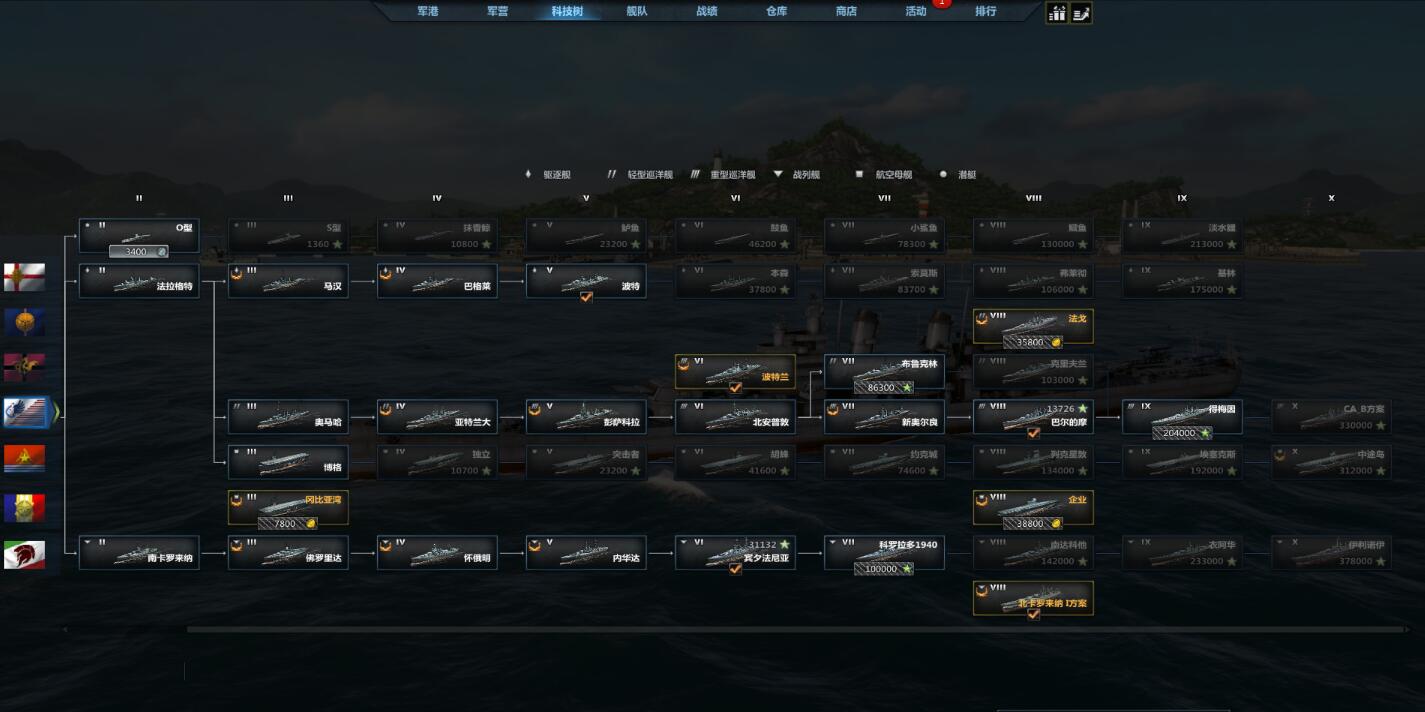
Task: Select the locked 突击者 carrier card
Action: point(586,462)
